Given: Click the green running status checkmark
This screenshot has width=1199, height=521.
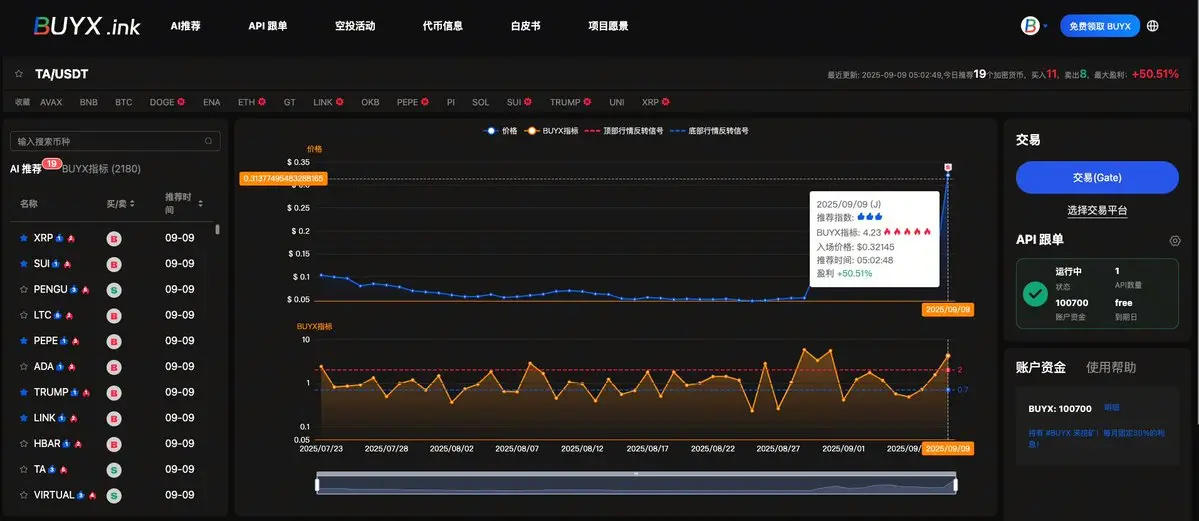Looking at the screenshot, I should [1035, 294].
